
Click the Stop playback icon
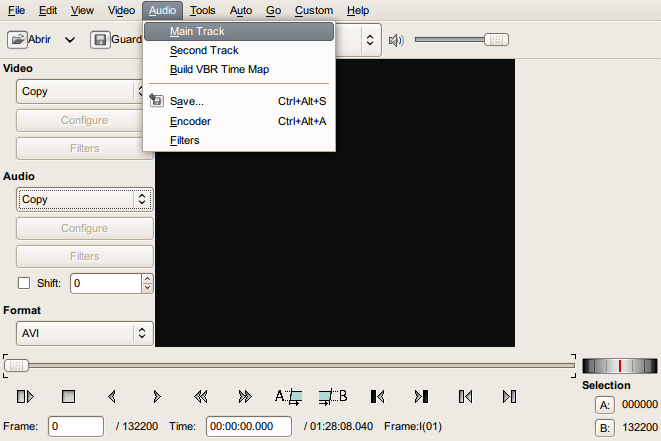coord(68,397)
